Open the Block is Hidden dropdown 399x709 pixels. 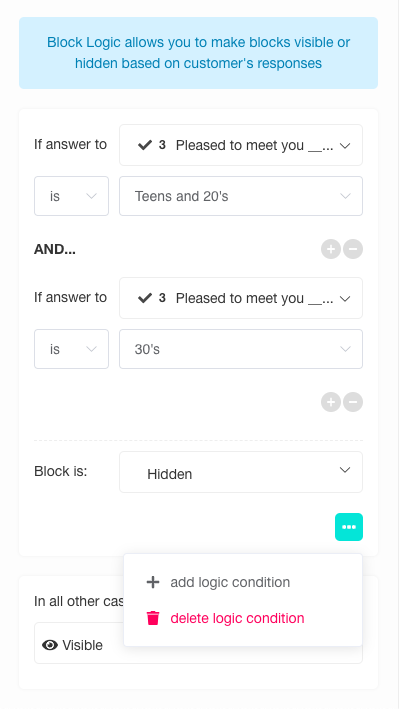[x=241, y=472]
